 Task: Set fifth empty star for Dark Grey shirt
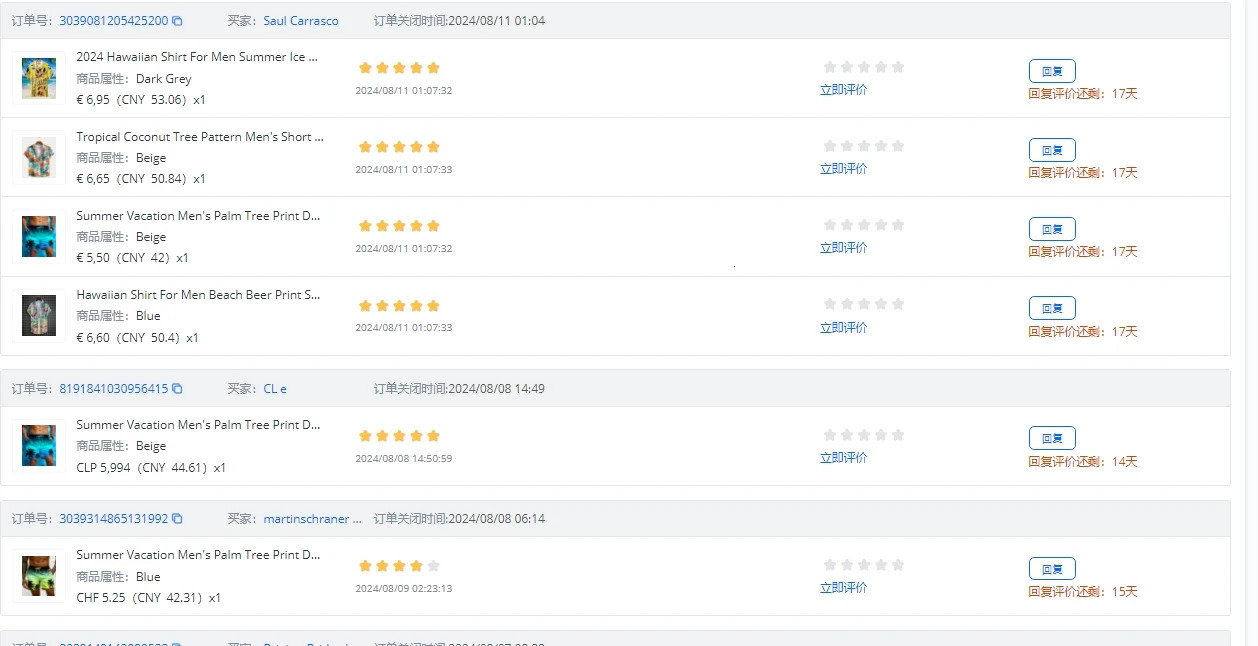(x=897, y=67)
